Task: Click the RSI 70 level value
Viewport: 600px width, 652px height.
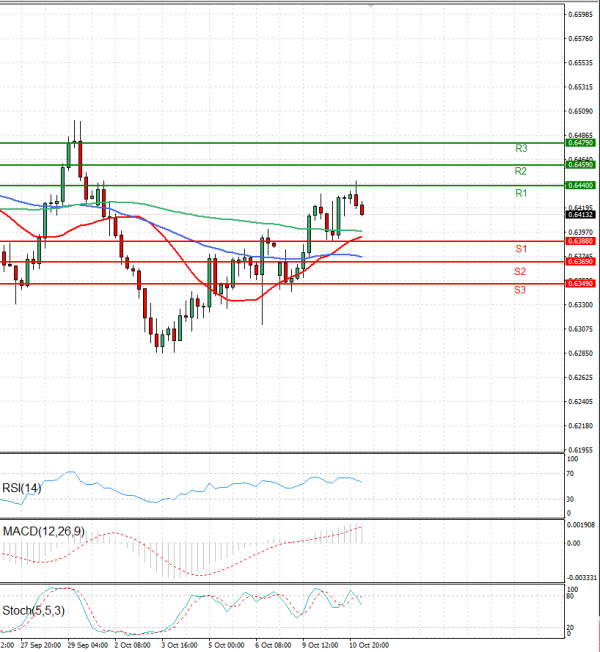Action: point(570,474)
